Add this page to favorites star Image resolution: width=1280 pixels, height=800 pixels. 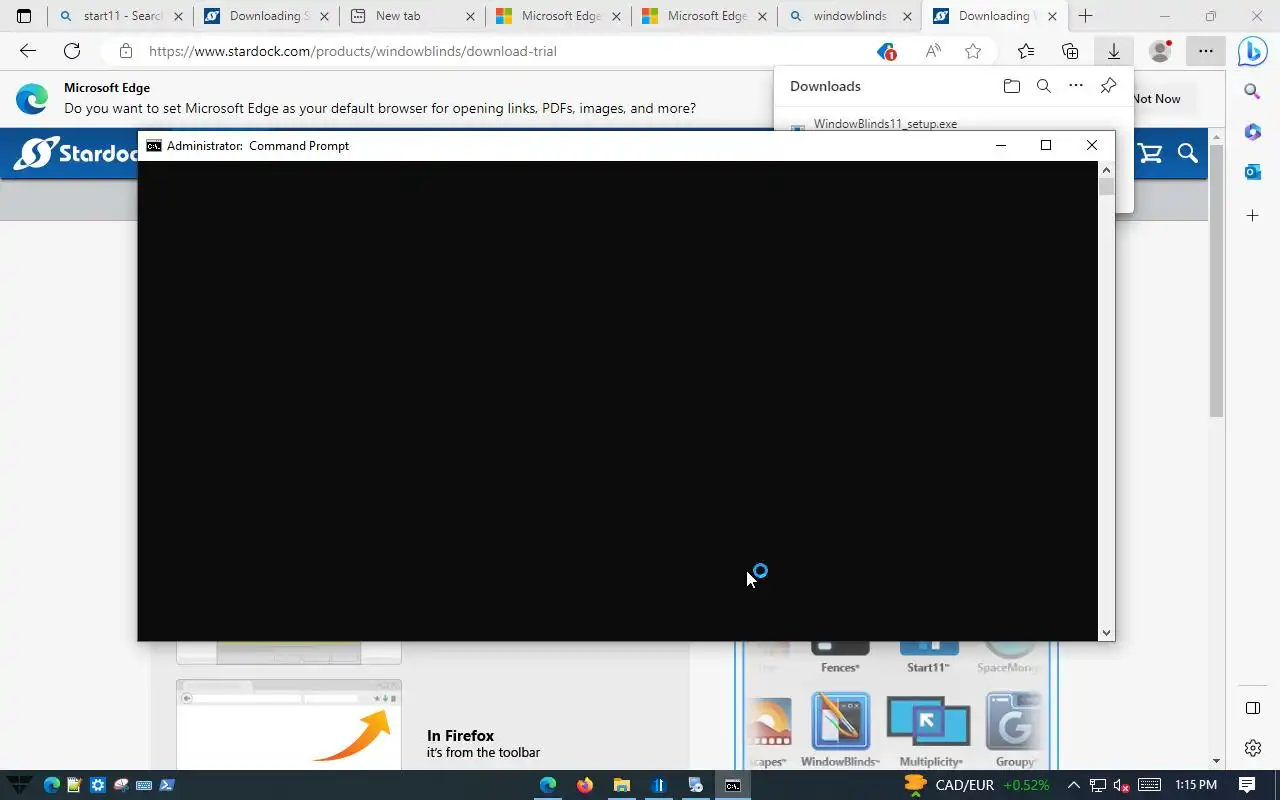click(973, 51)
